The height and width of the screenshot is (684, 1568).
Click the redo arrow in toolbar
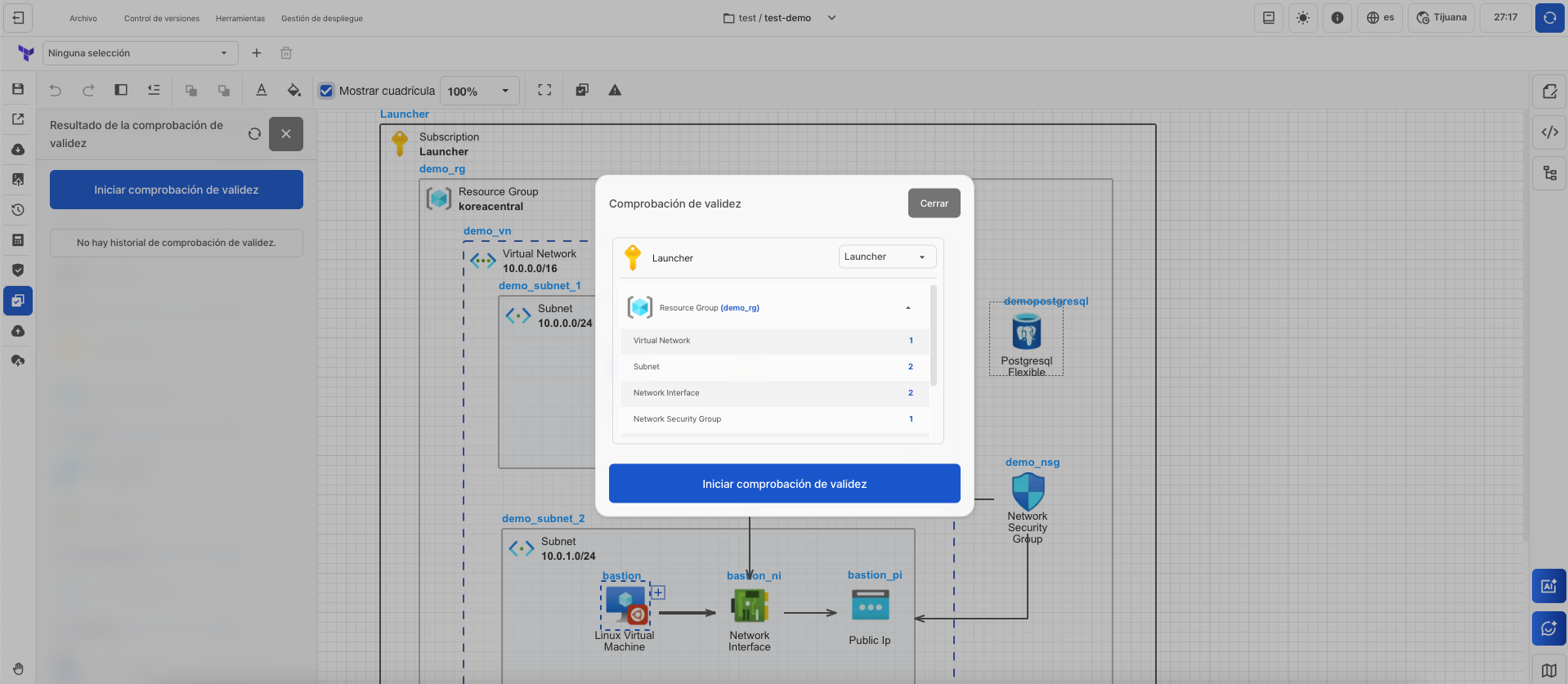click(88, 91)
